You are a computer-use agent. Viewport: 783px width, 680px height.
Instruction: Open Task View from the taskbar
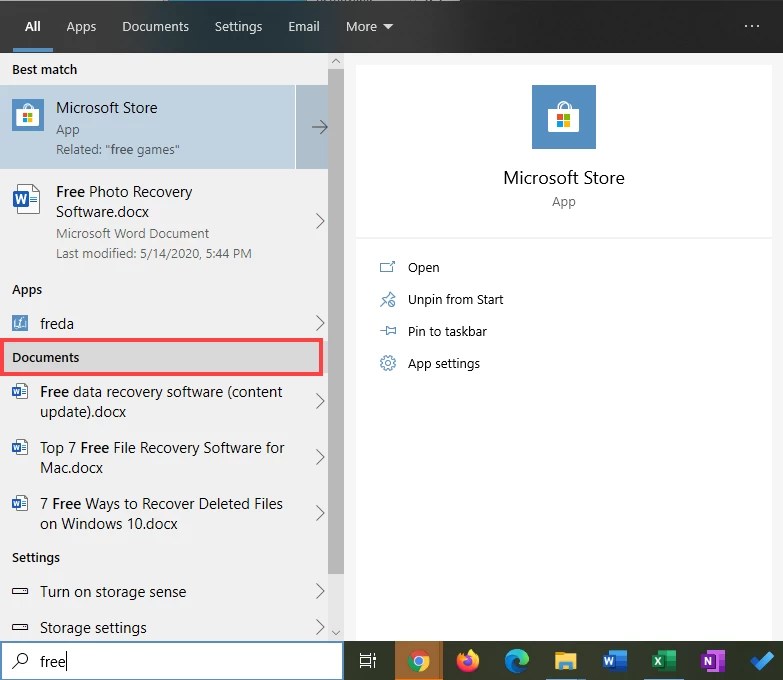tap(368, 661)
